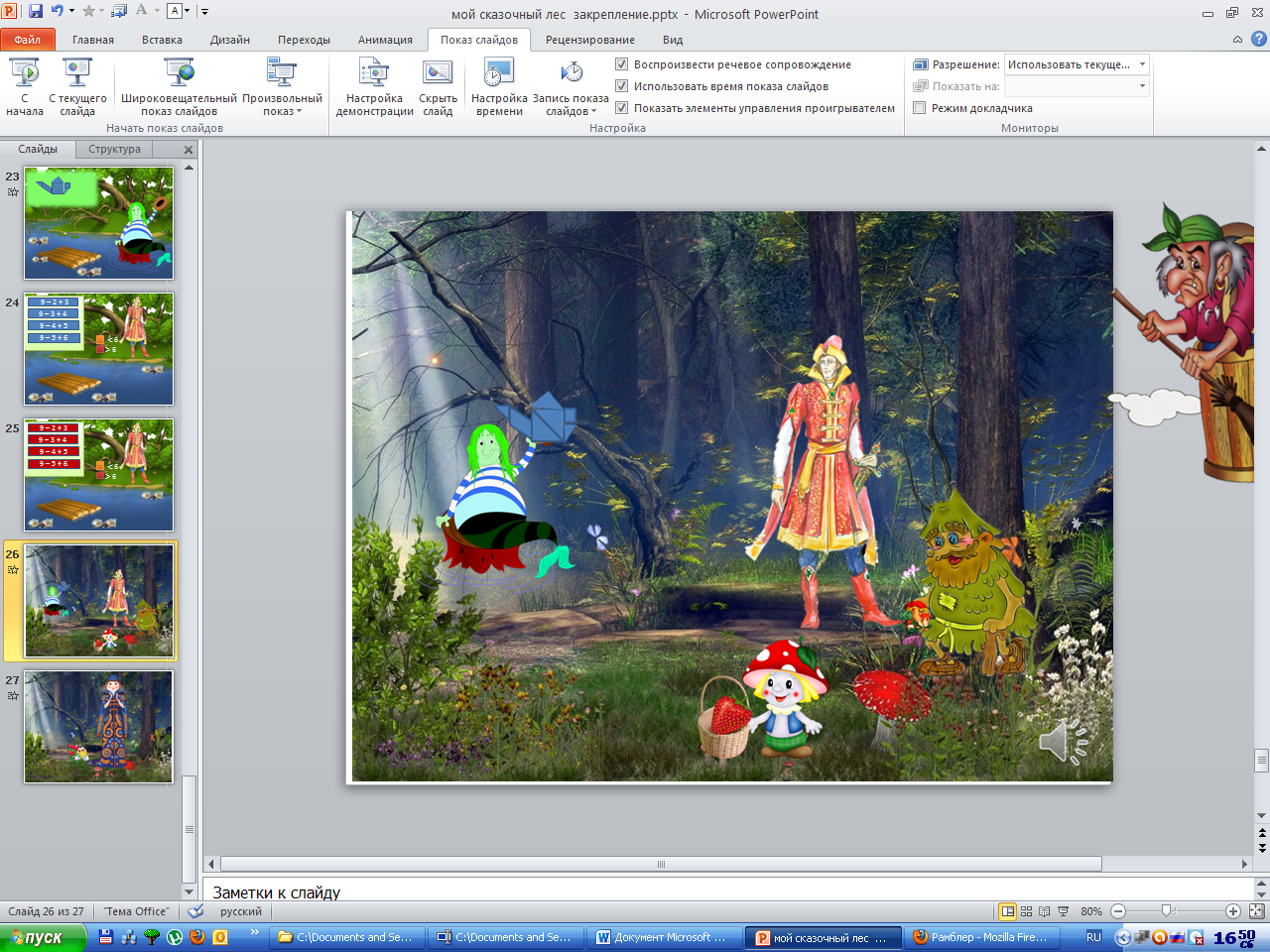Select slide 25 thumbnail

pos(98,475)
